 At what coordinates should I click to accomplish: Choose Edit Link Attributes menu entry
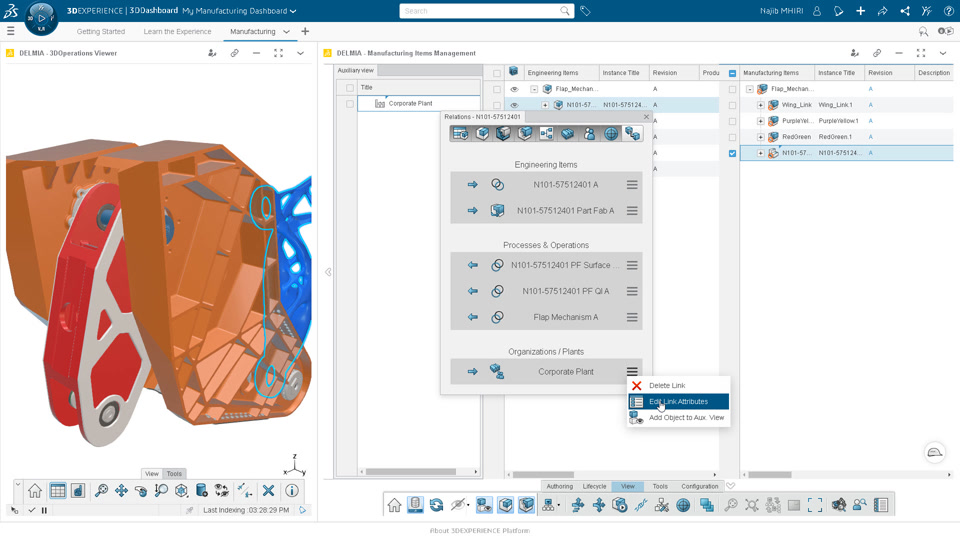tap(678, 402)
